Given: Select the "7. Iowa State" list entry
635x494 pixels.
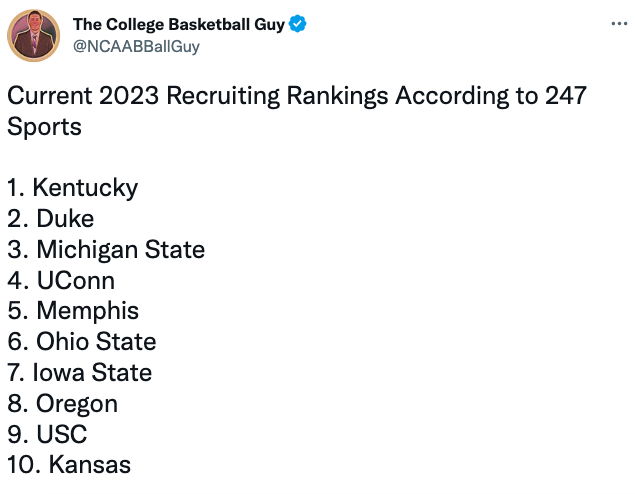Looking at the screenshot, I should pos(80,372).
